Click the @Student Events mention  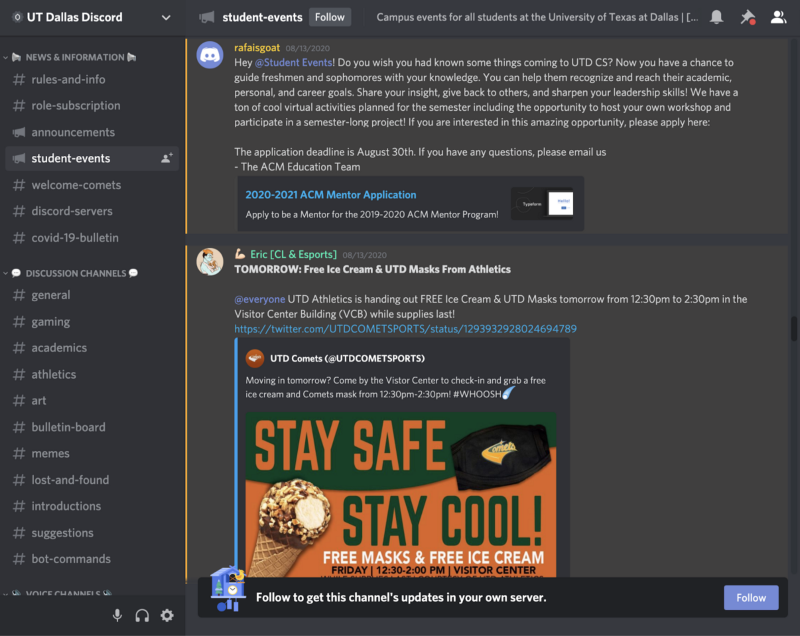pyautogui.click(x=293, y=63)
